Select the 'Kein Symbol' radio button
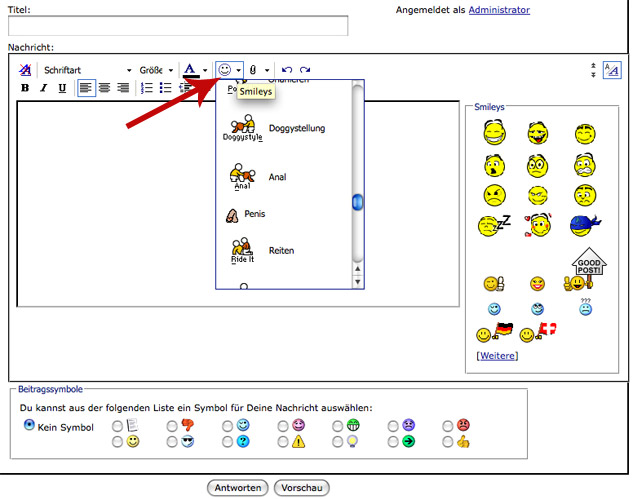The image size is (633, 500). coord(29,425)
